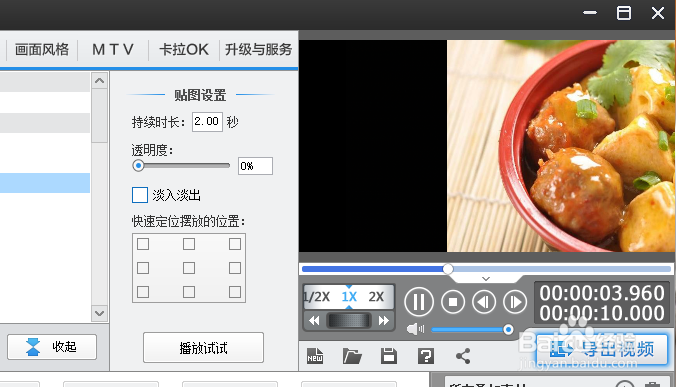Click the video progress bar handle
This screenshot has width=676, height=387.
click(x=448, y=269)
